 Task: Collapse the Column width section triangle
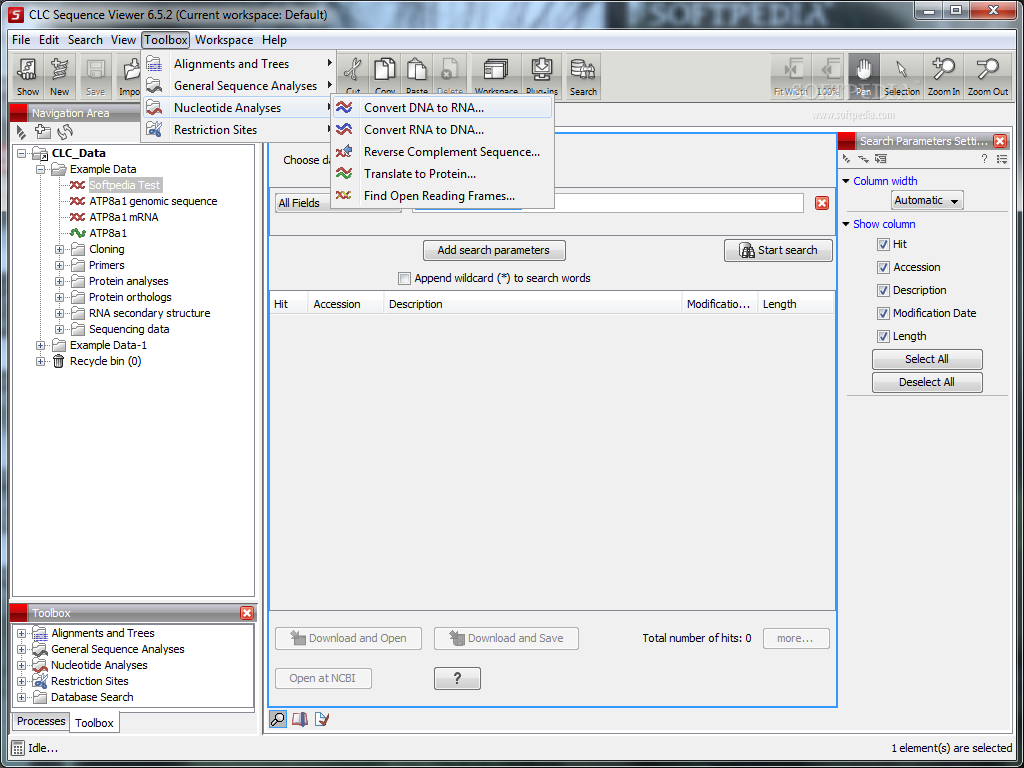click(x=846, y=182)
